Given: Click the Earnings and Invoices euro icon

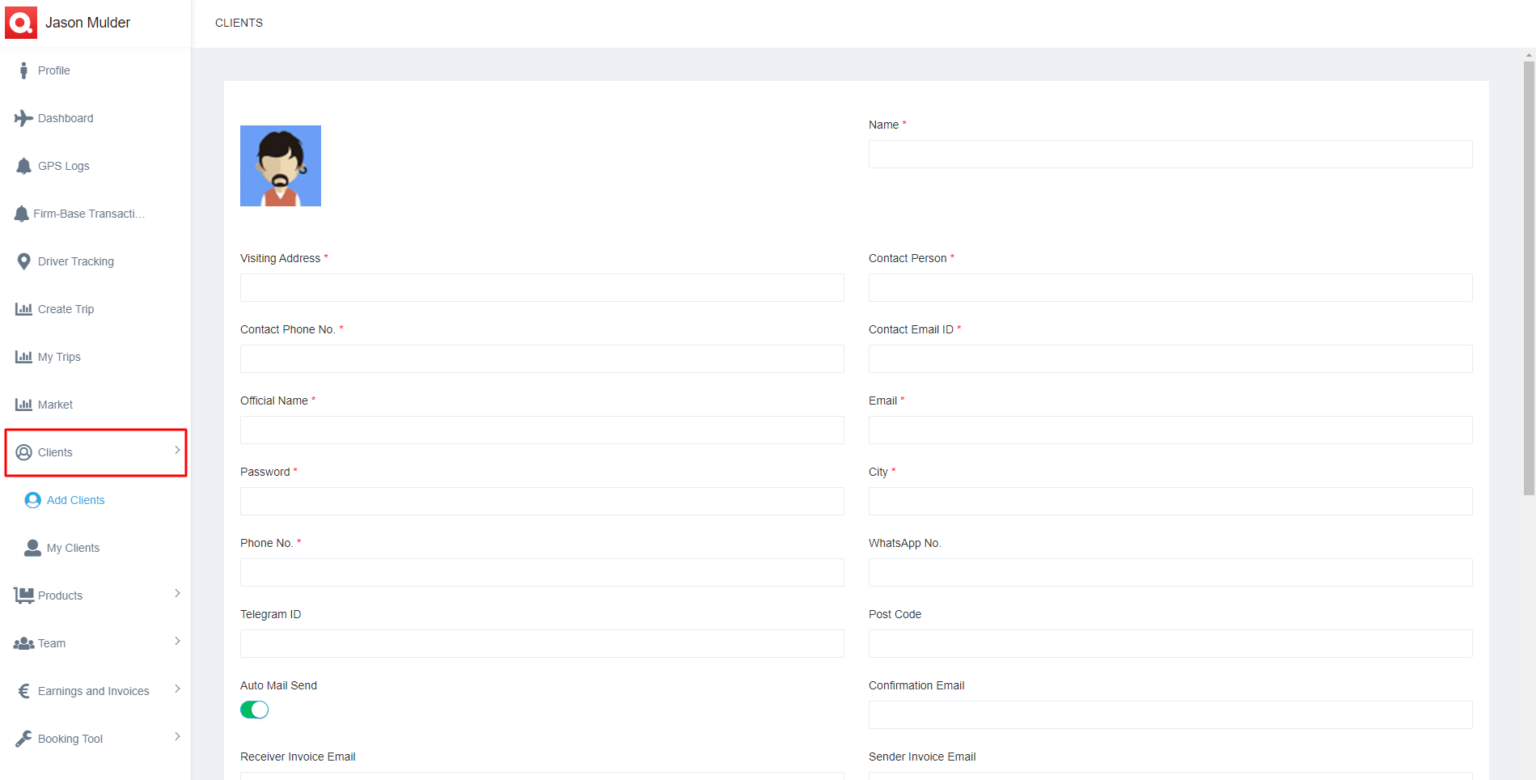Looking at the screenshot, I should pyautogui.click(x=22, y=690).
